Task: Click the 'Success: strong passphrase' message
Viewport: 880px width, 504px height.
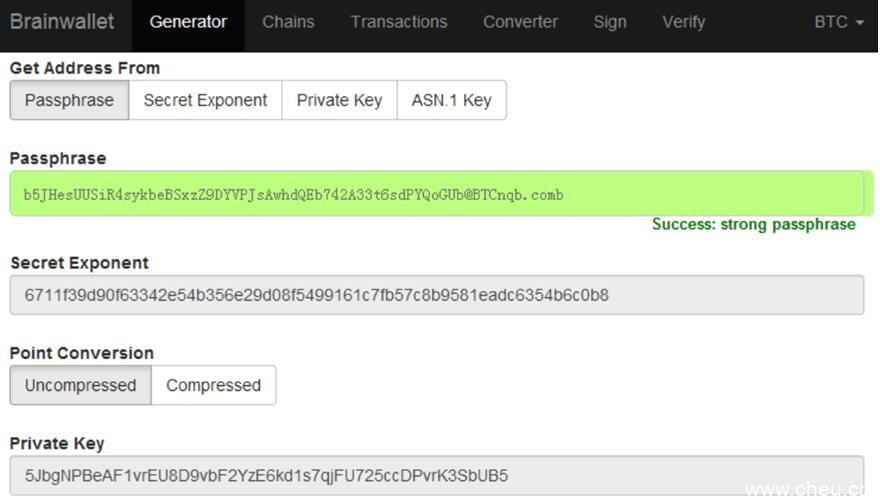Action: [x=753, y=224]
